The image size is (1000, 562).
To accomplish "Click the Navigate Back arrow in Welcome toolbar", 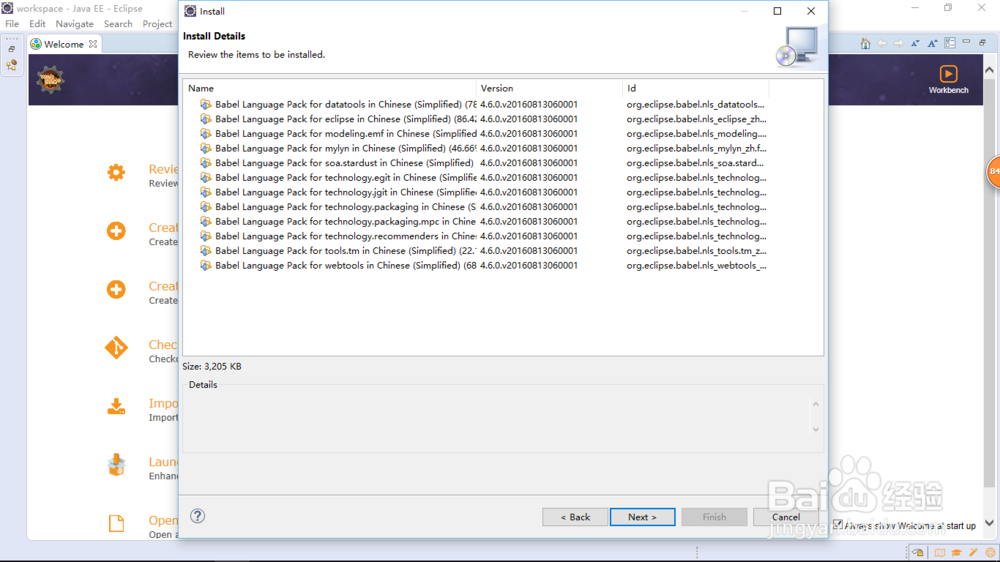I will (x=882, y=43).
